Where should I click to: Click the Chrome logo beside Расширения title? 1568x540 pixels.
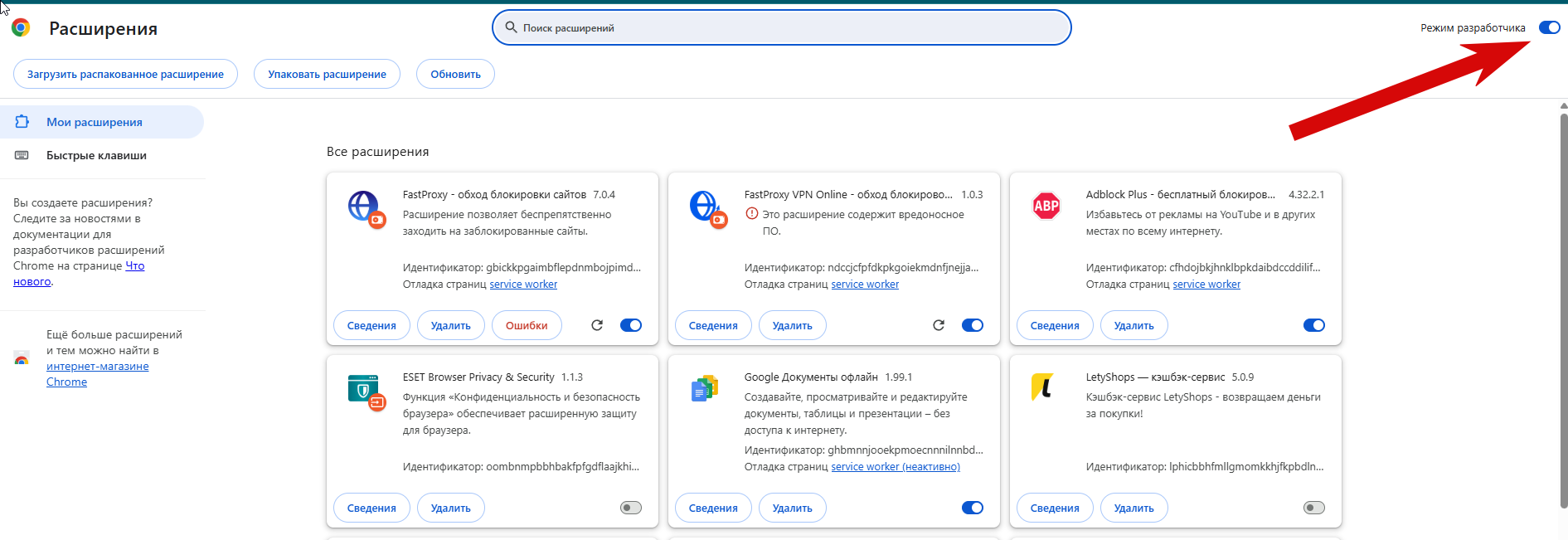21,27
